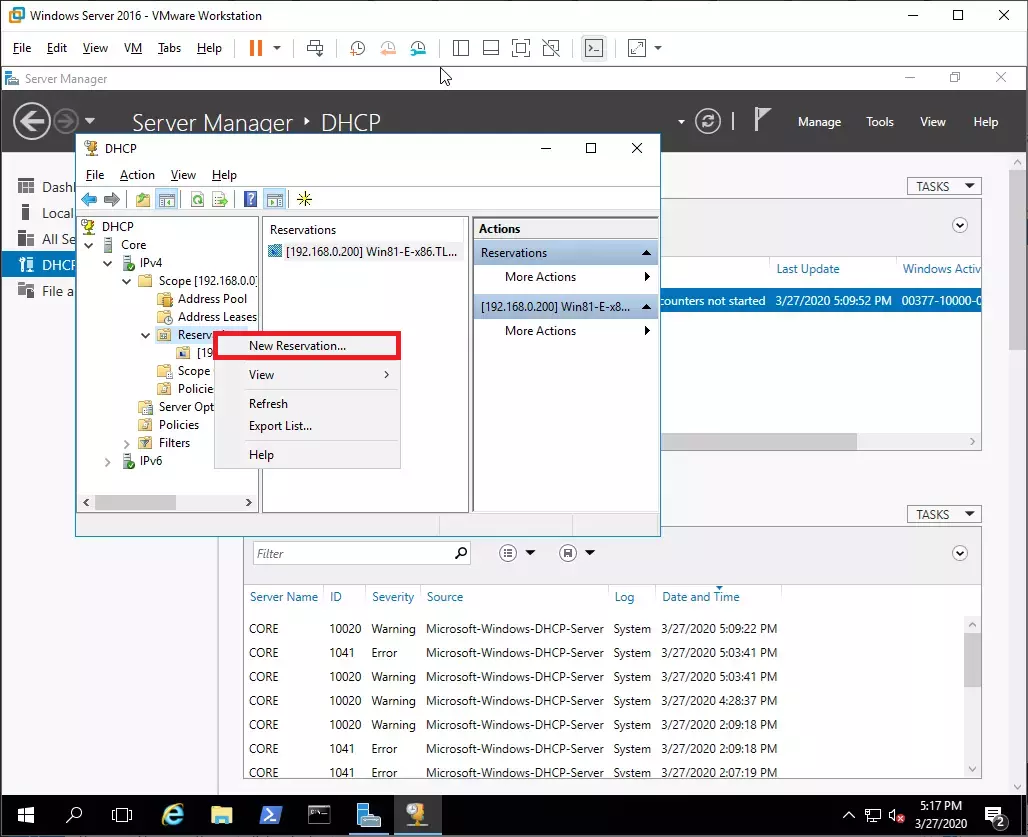
Task: Open upper TASKS dropdown in Server Manager
Action: [x=944, y=186]
